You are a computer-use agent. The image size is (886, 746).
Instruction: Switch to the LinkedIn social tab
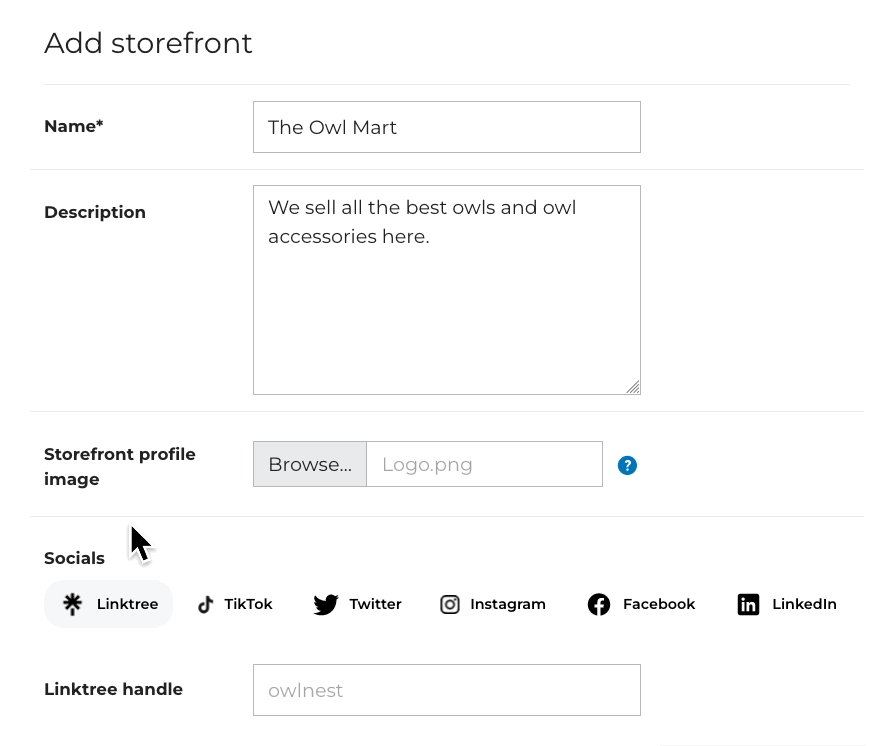788,604
